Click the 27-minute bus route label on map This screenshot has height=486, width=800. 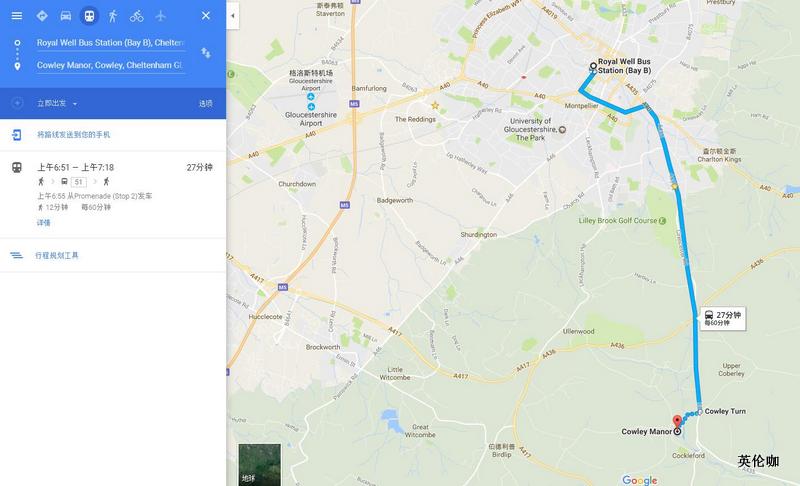[x=723, y=318]
